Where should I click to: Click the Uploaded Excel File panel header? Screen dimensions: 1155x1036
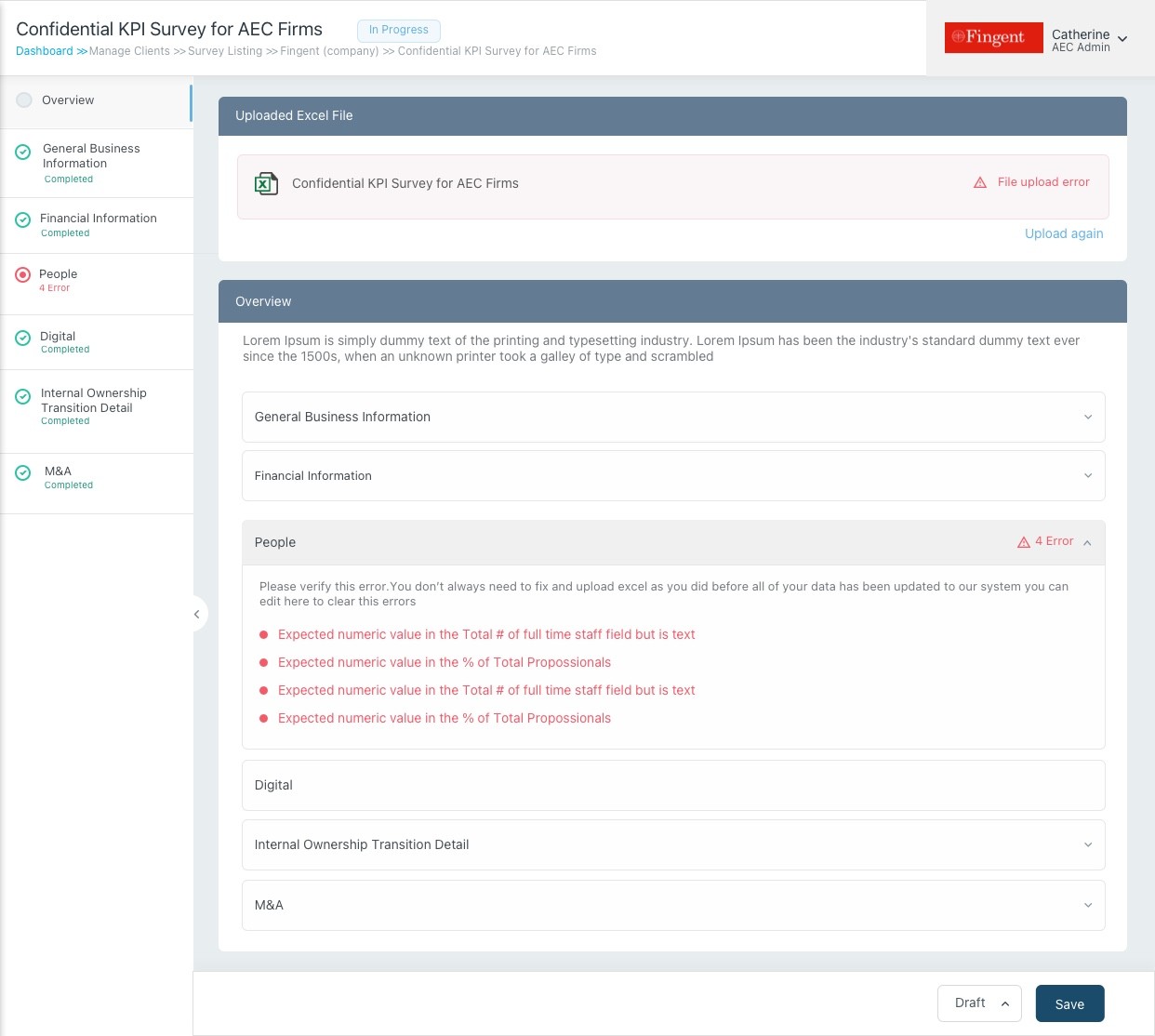[672, 116]
